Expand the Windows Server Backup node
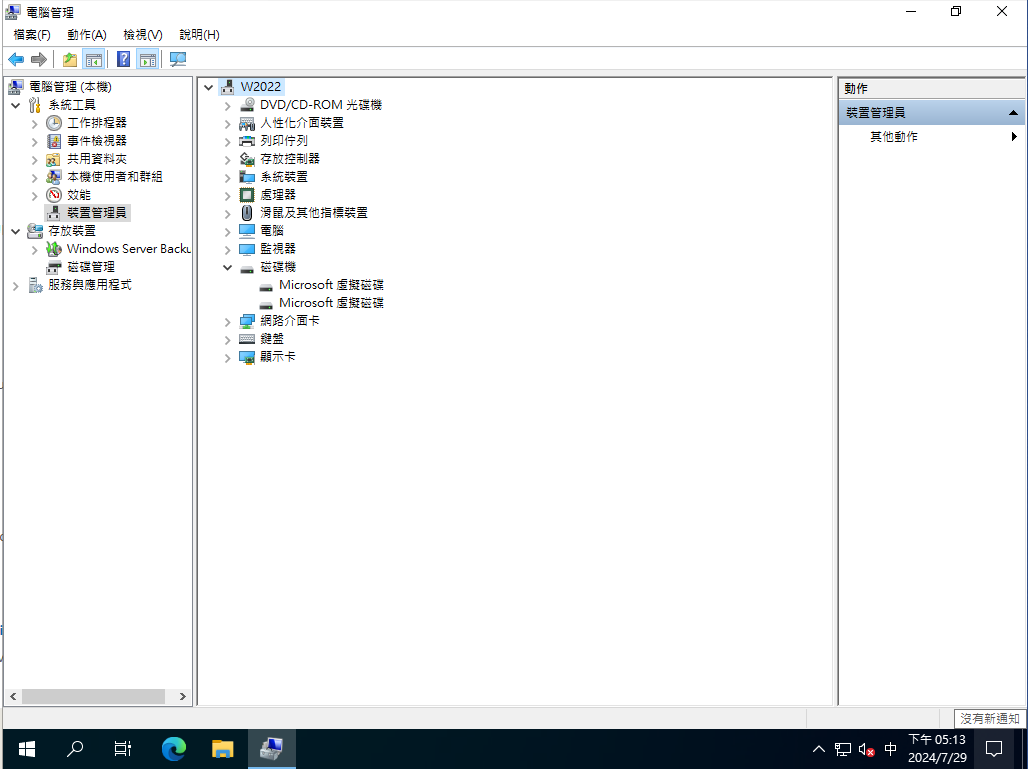Viewport: 1028px width, 769px height. pyautogui.click(x=35, y=250)
